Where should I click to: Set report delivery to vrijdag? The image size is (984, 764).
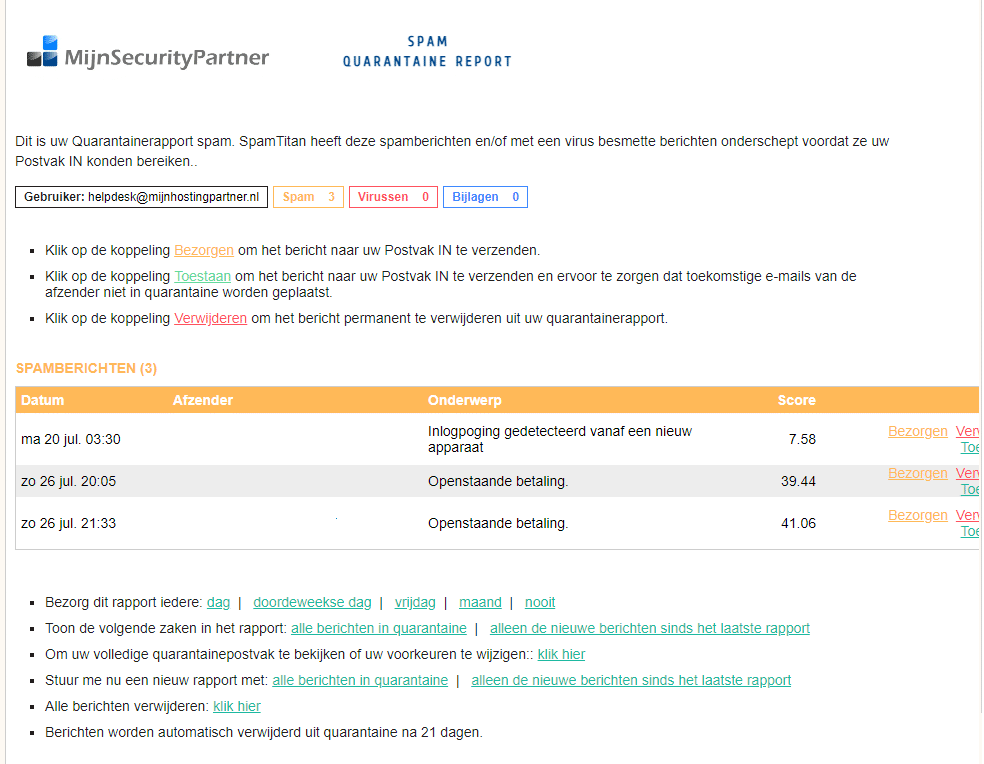(415, 603)
